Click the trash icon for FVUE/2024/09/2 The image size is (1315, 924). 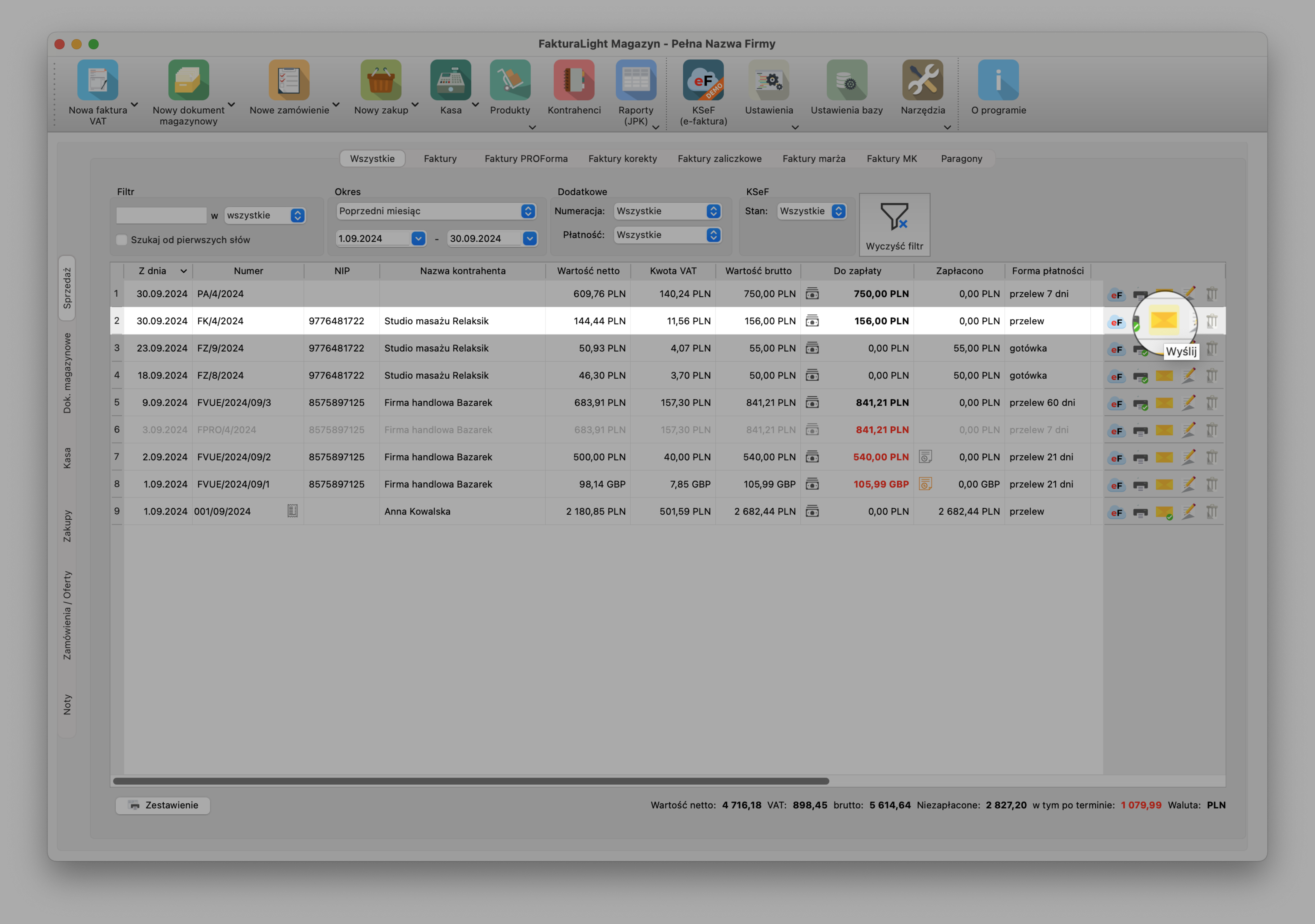point(1211,457)
